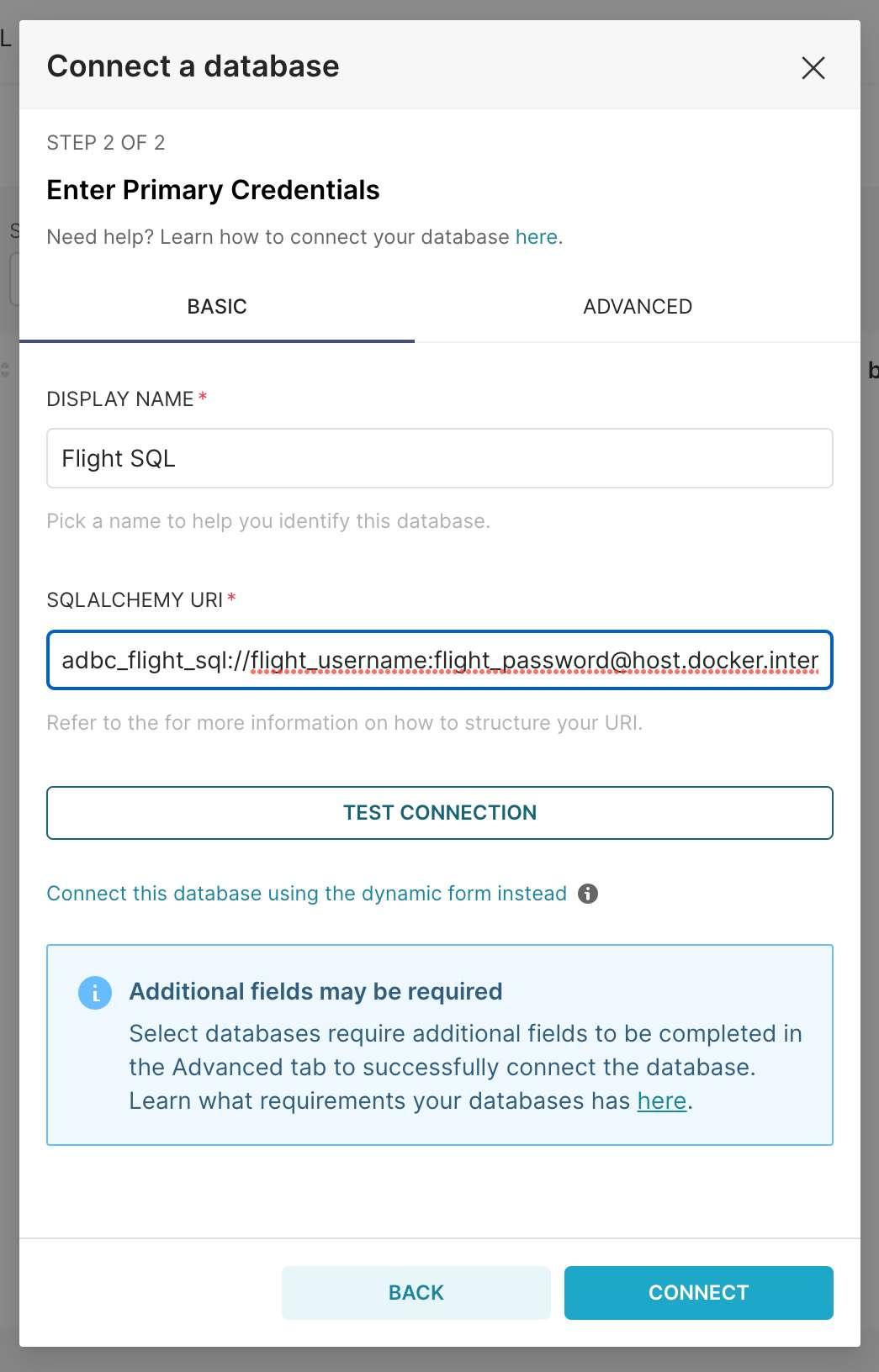
Task: Go back with the BACK button
Action: coord(416,1292)
